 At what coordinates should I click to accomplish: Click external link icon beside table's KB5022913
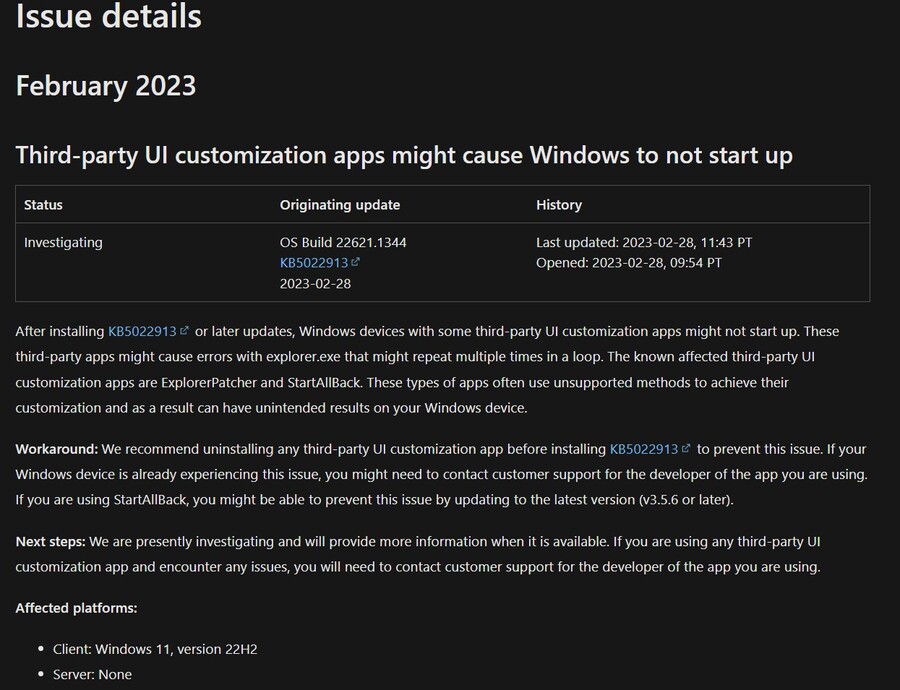[355, 262]
